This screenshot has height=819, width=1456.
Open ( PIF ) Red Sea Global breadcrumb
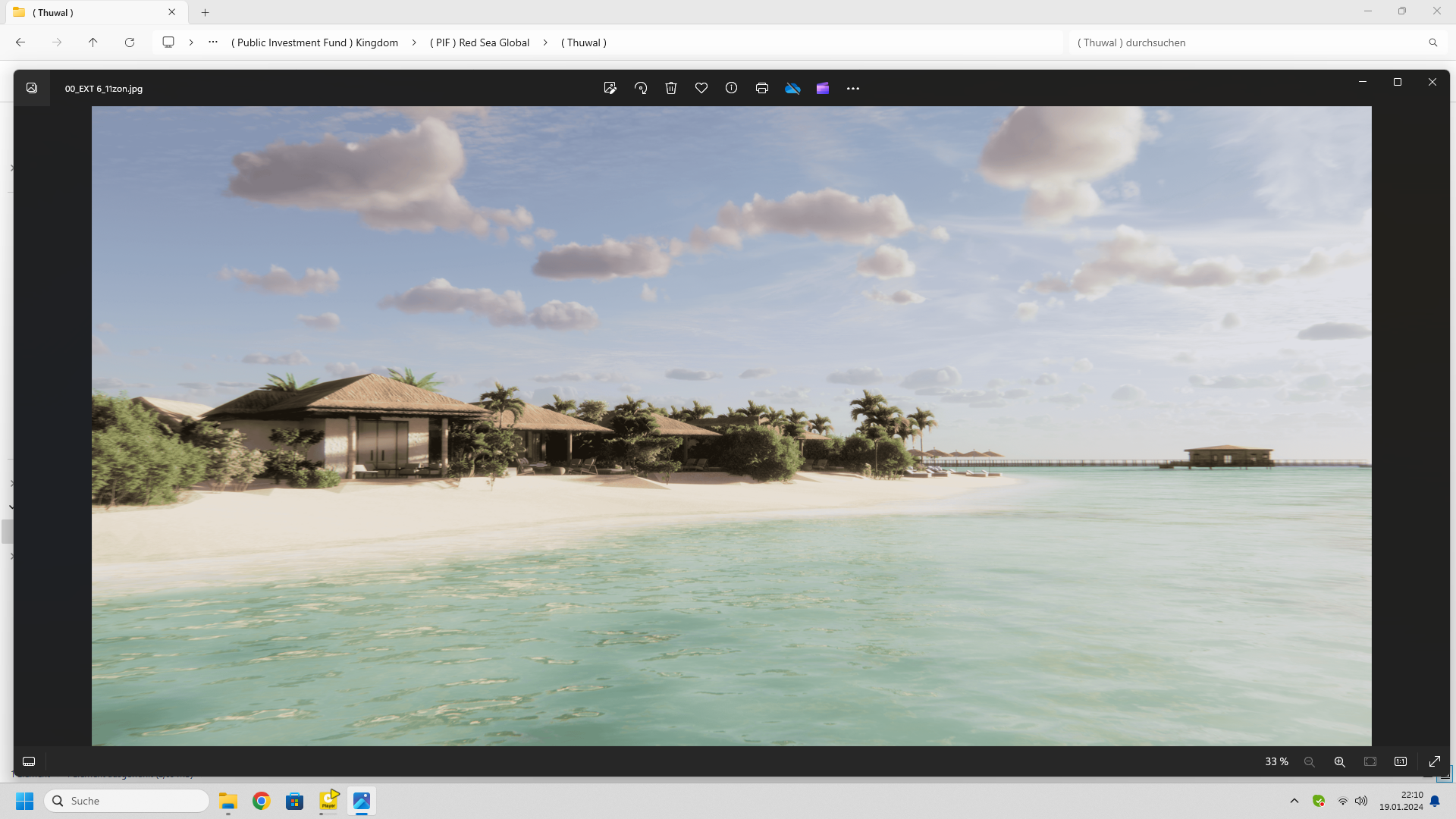(479, 42)
